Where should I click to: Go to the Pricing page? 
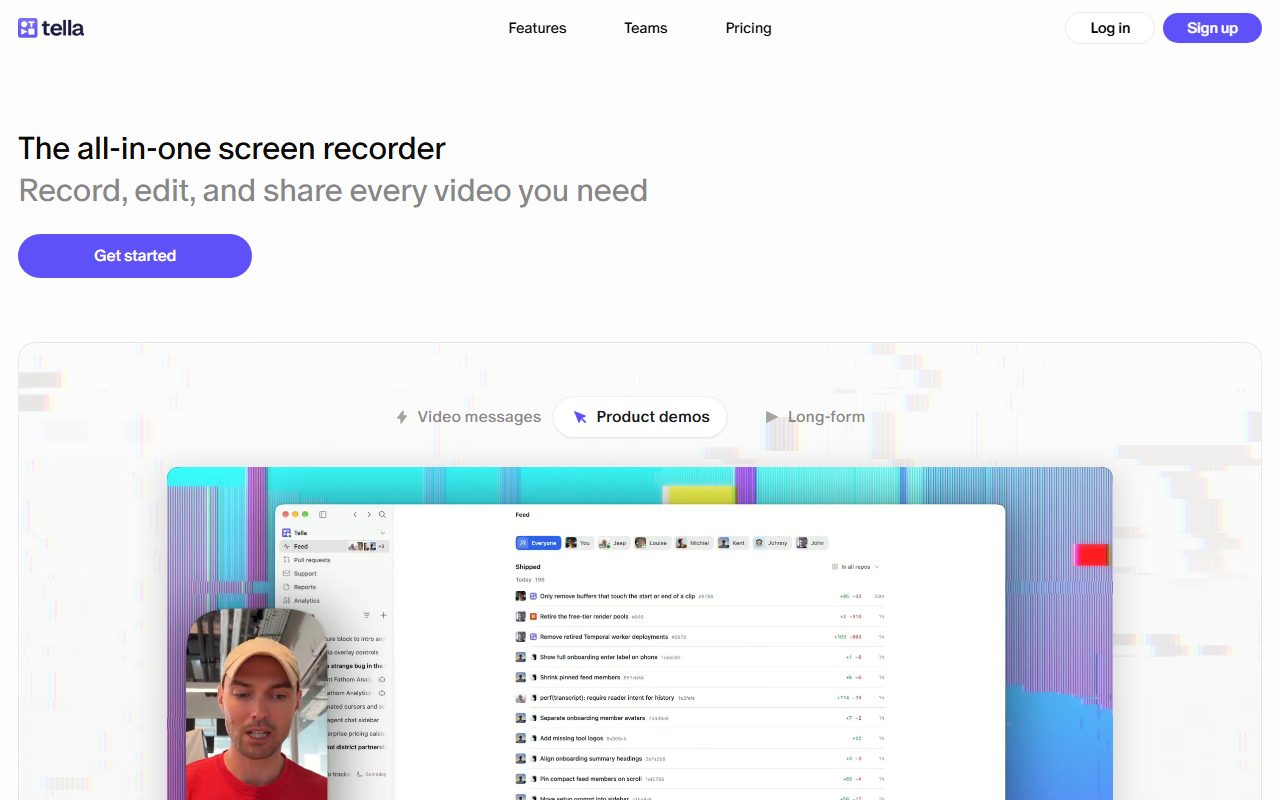coord(748,28)
